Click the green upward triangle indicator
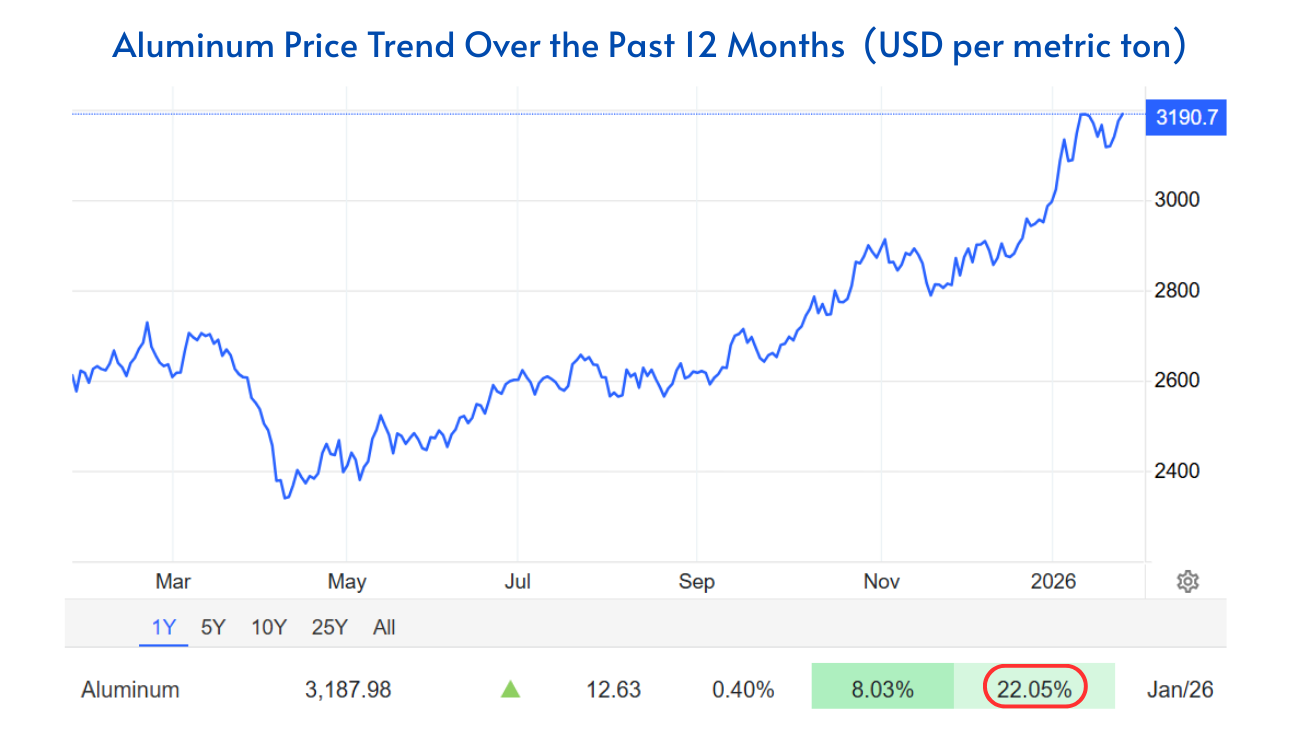 pos(511,689)
